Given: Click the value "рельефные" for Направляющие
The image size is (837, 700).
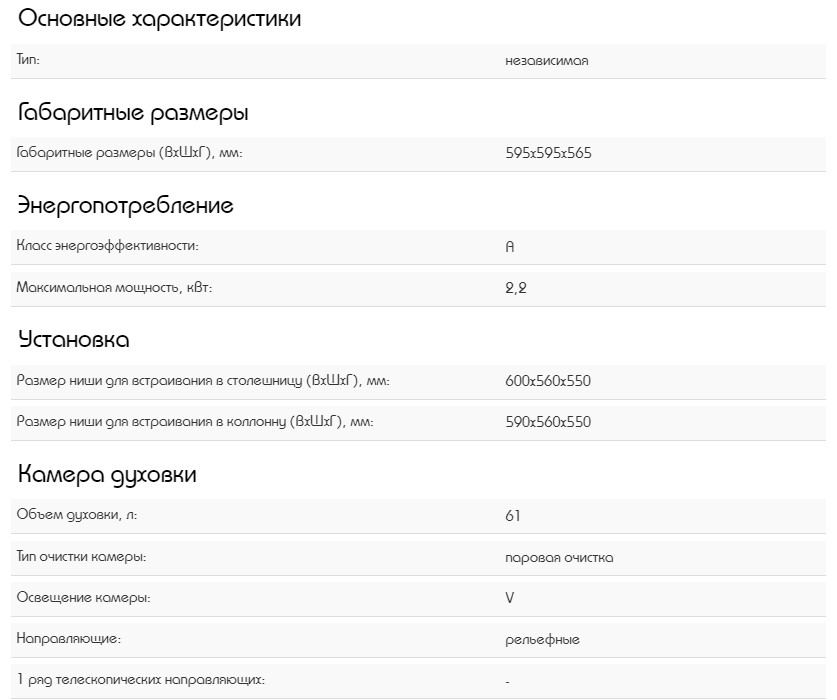Looking at the screenshot, I should pyautogui.click(x=542, y=639).
